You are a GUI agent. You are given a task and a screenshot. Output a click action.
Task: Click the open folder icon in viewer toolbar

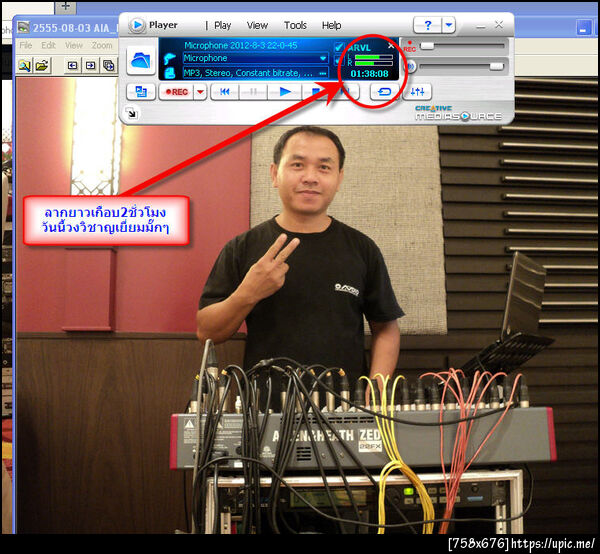coord(42,65)
